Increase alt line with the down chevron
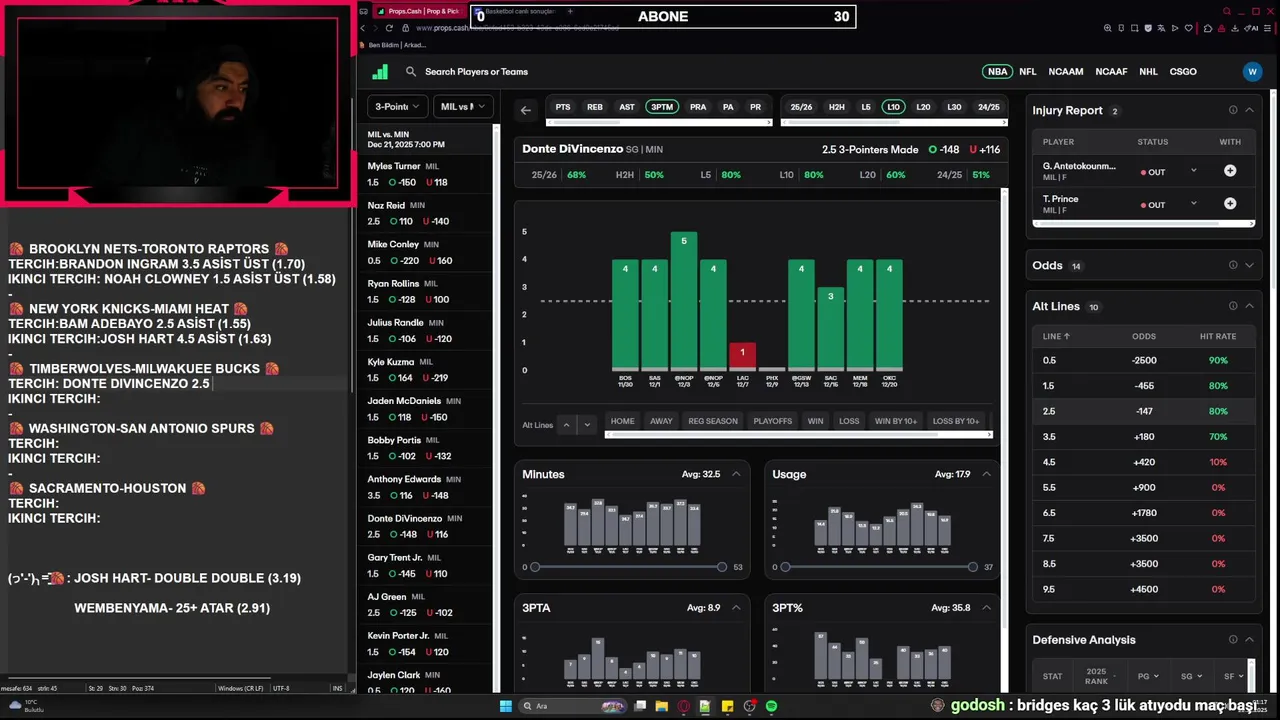 coord(587,425)
